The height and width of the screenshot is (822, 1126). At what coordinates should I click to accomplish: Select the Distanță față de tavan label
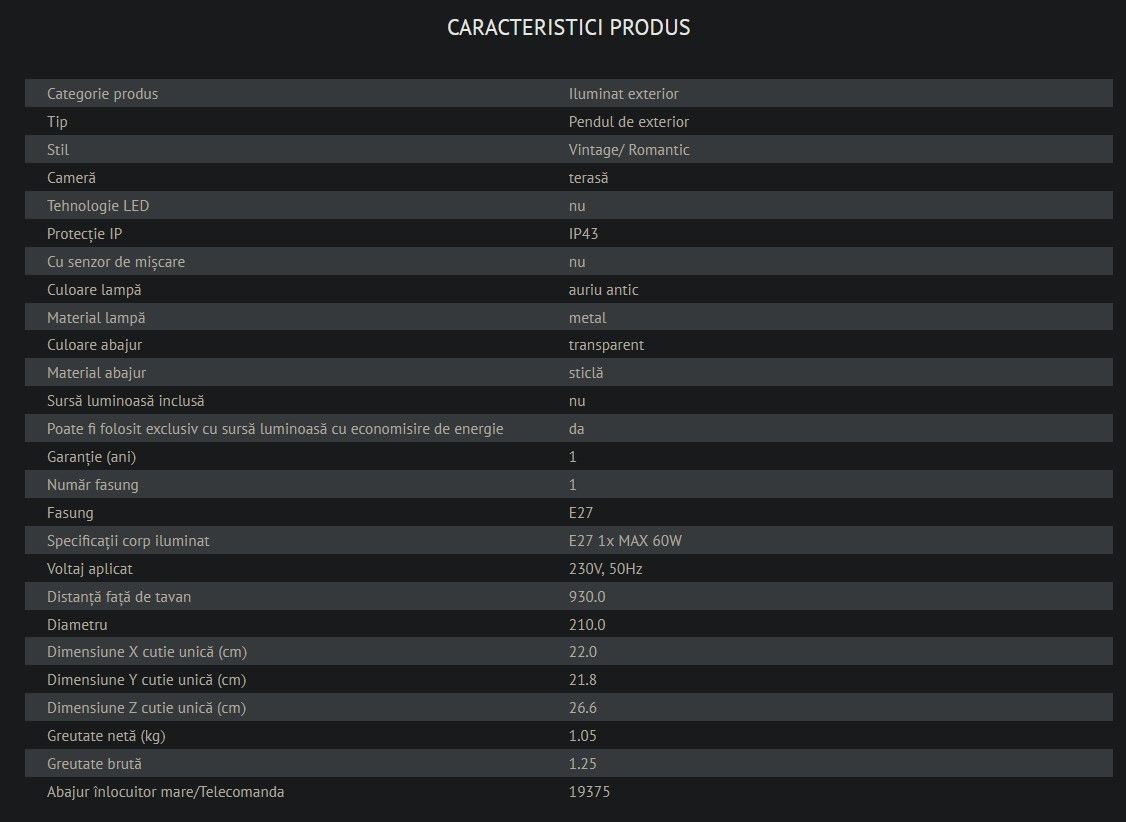(x=119, y=597)
